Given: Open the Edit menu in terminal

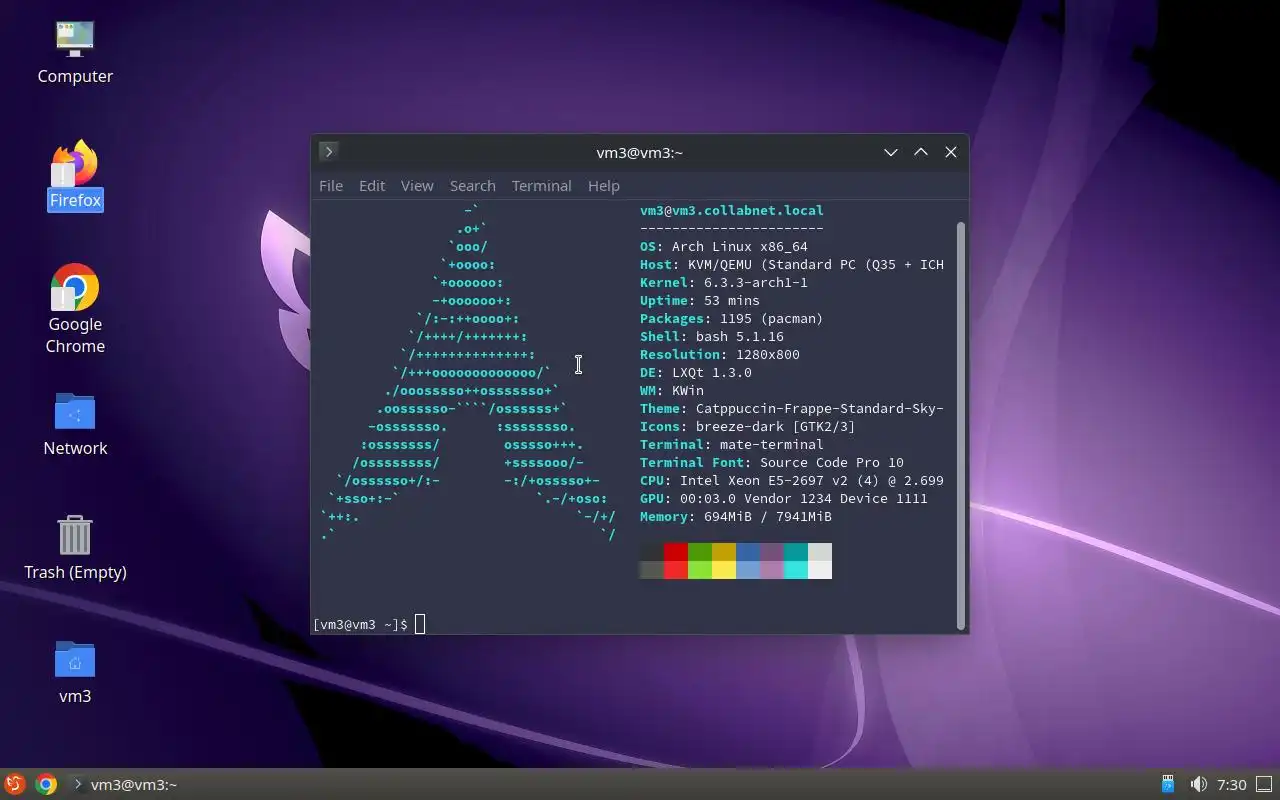Looking at the screenshot, I should 372,186.
